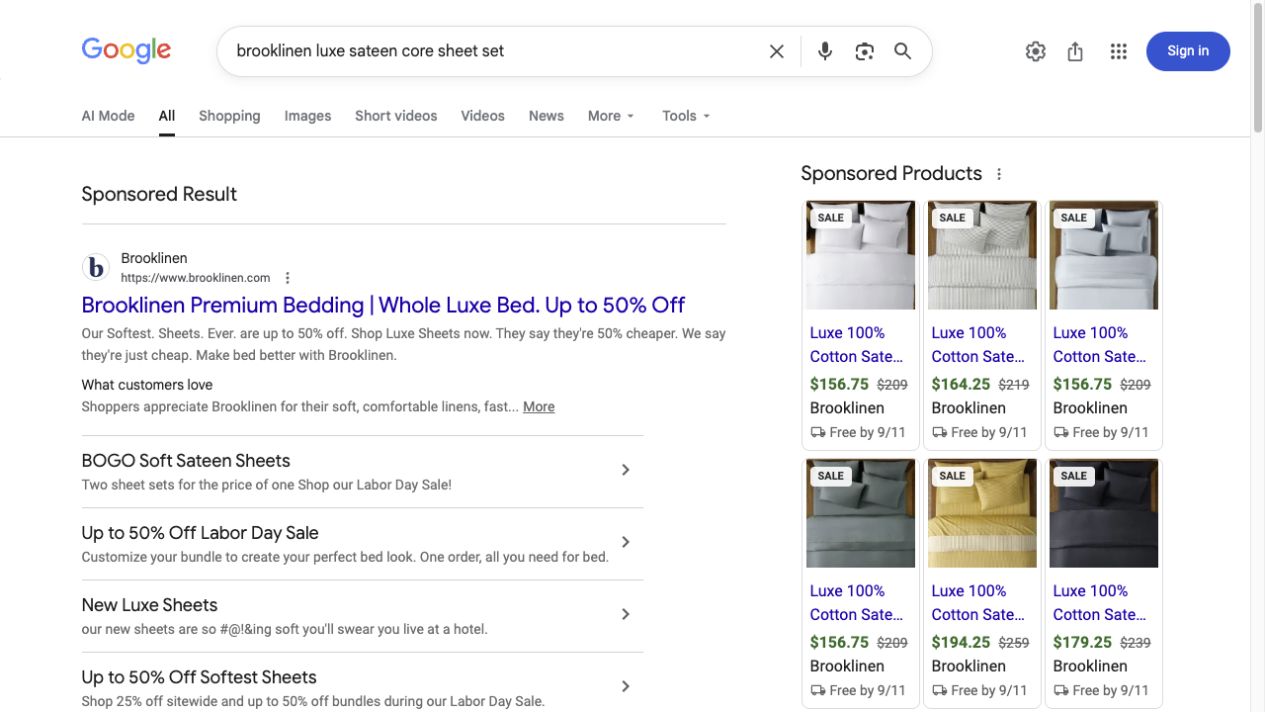Open three-dot menu next to brooklinen.com URL
This screenshot has height=712, width=1265.
pyautogui.click(x=288, y=278)
